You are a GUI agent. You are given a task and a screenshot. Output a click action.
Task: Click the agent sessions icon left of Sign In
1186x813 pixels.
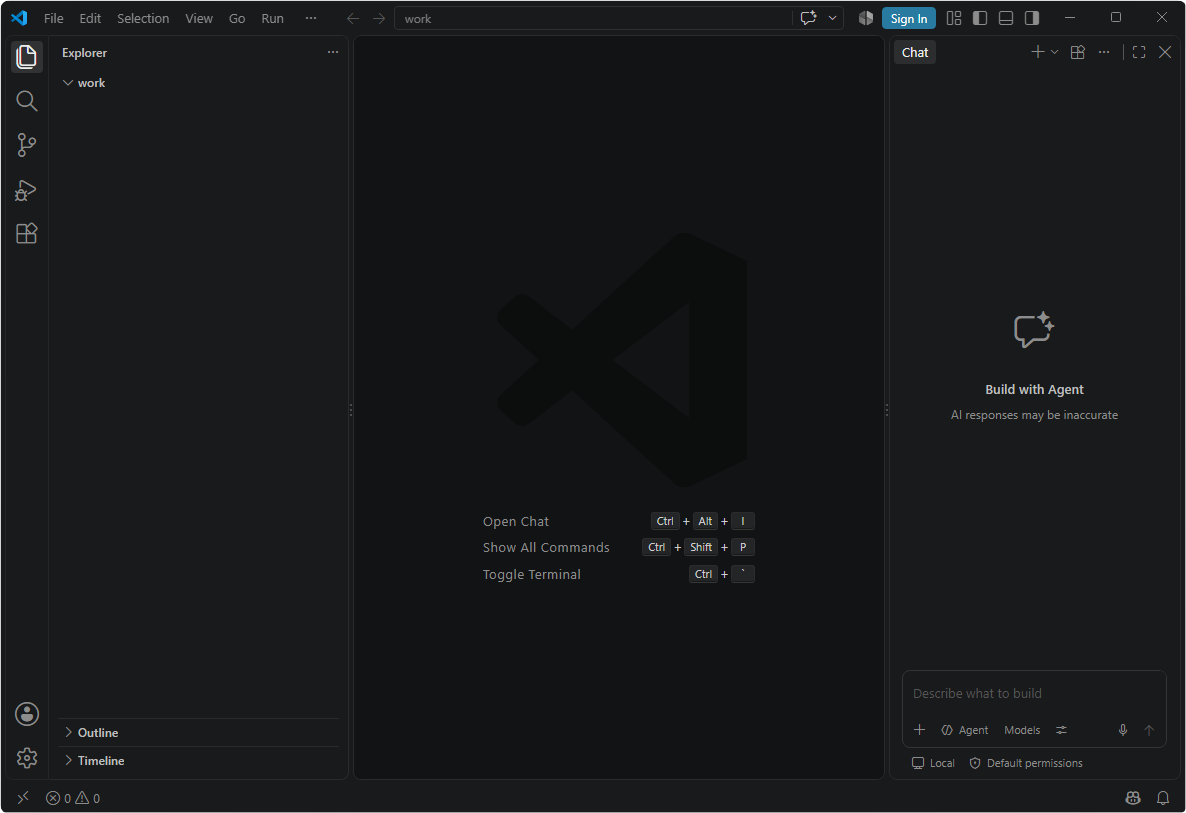[866, 18]
